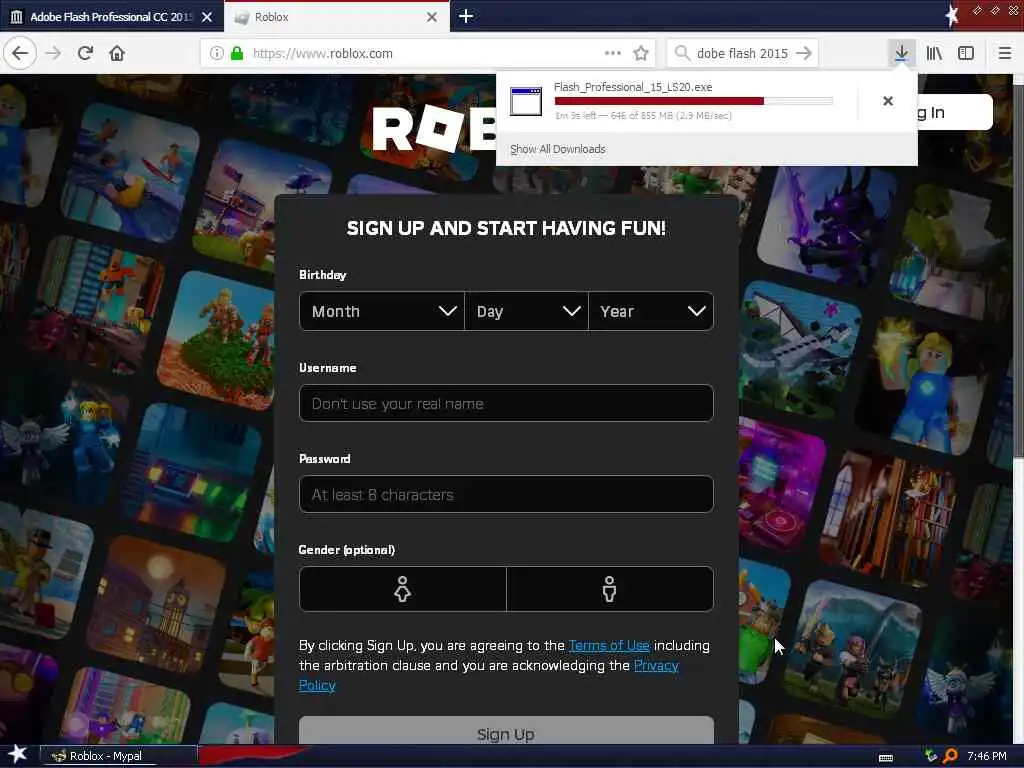1024x768 pixels.
Task: Switch to the Roblox tab
Action: 337,17
